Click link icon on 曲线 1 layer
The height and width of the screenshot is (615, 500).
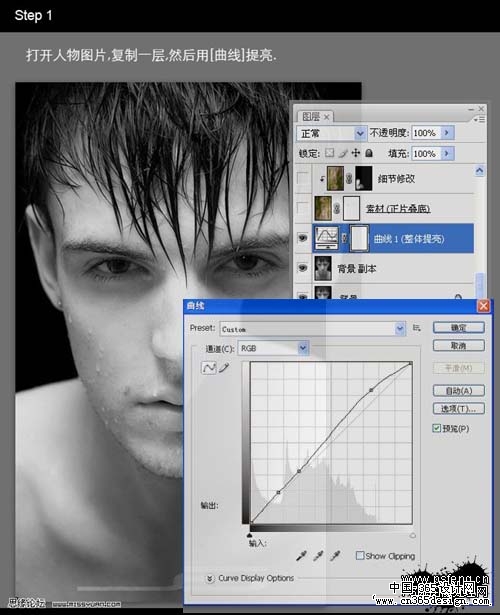pyautogui.click(x=344, y=238)
